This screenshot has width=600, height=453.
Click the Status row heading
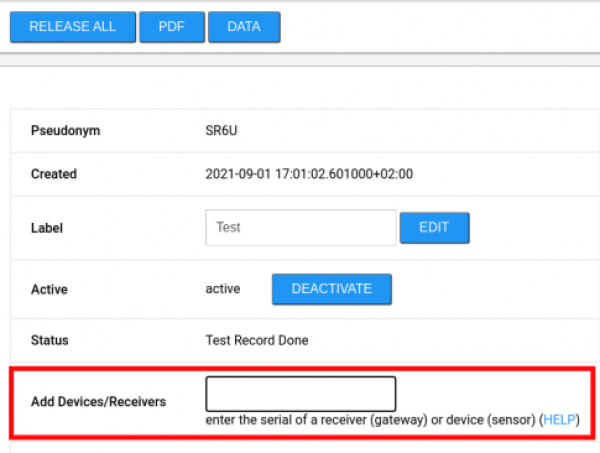50,340
